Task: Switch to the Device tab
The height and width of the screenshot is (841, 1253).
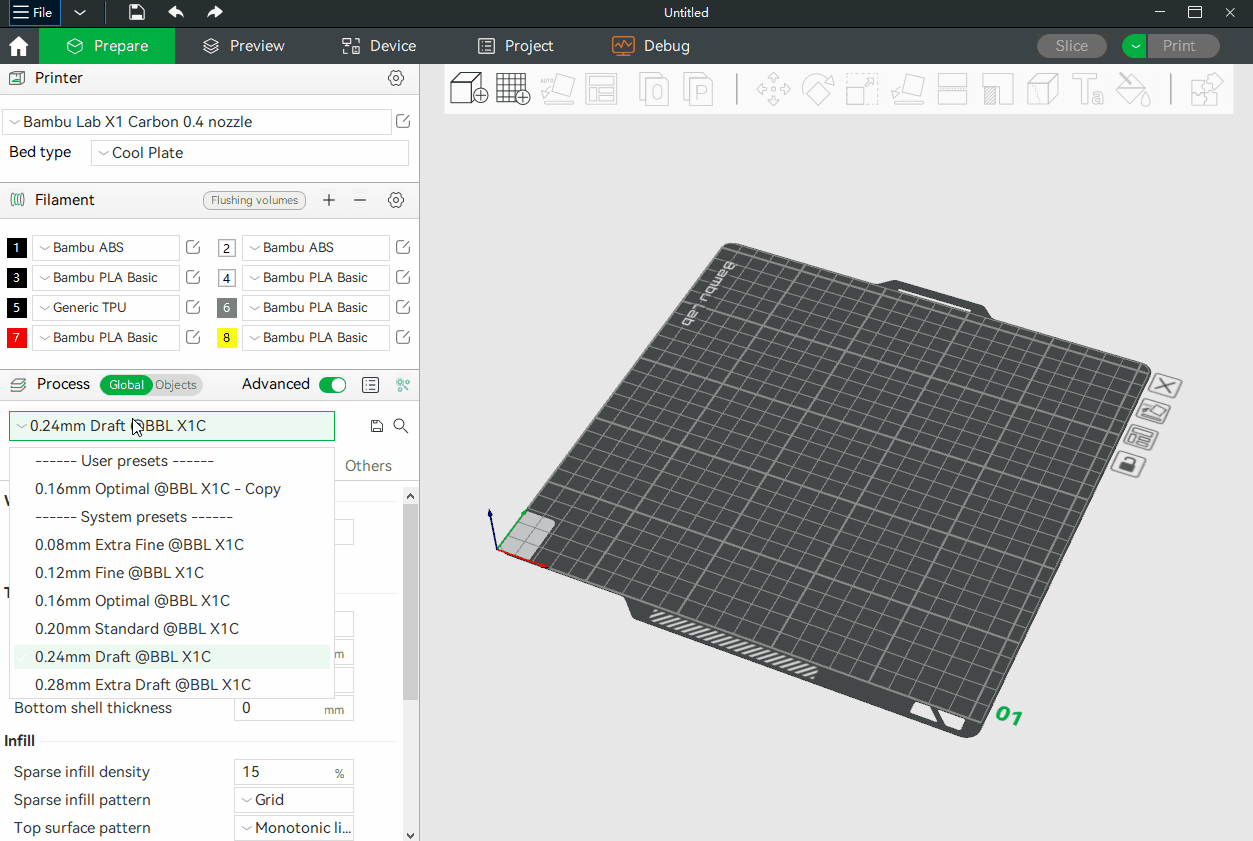Action: pos(379,46)
